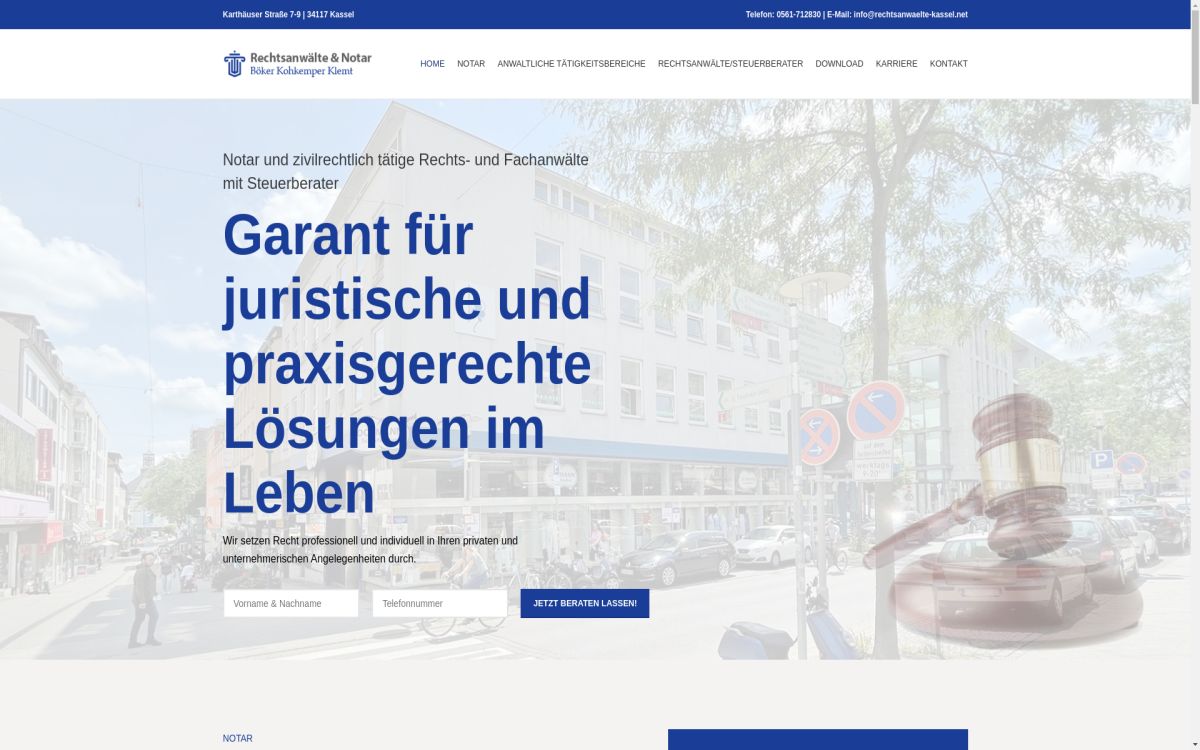
Task: Click the phone number 0561-712830 in the top bar
Action: (800, 14)
